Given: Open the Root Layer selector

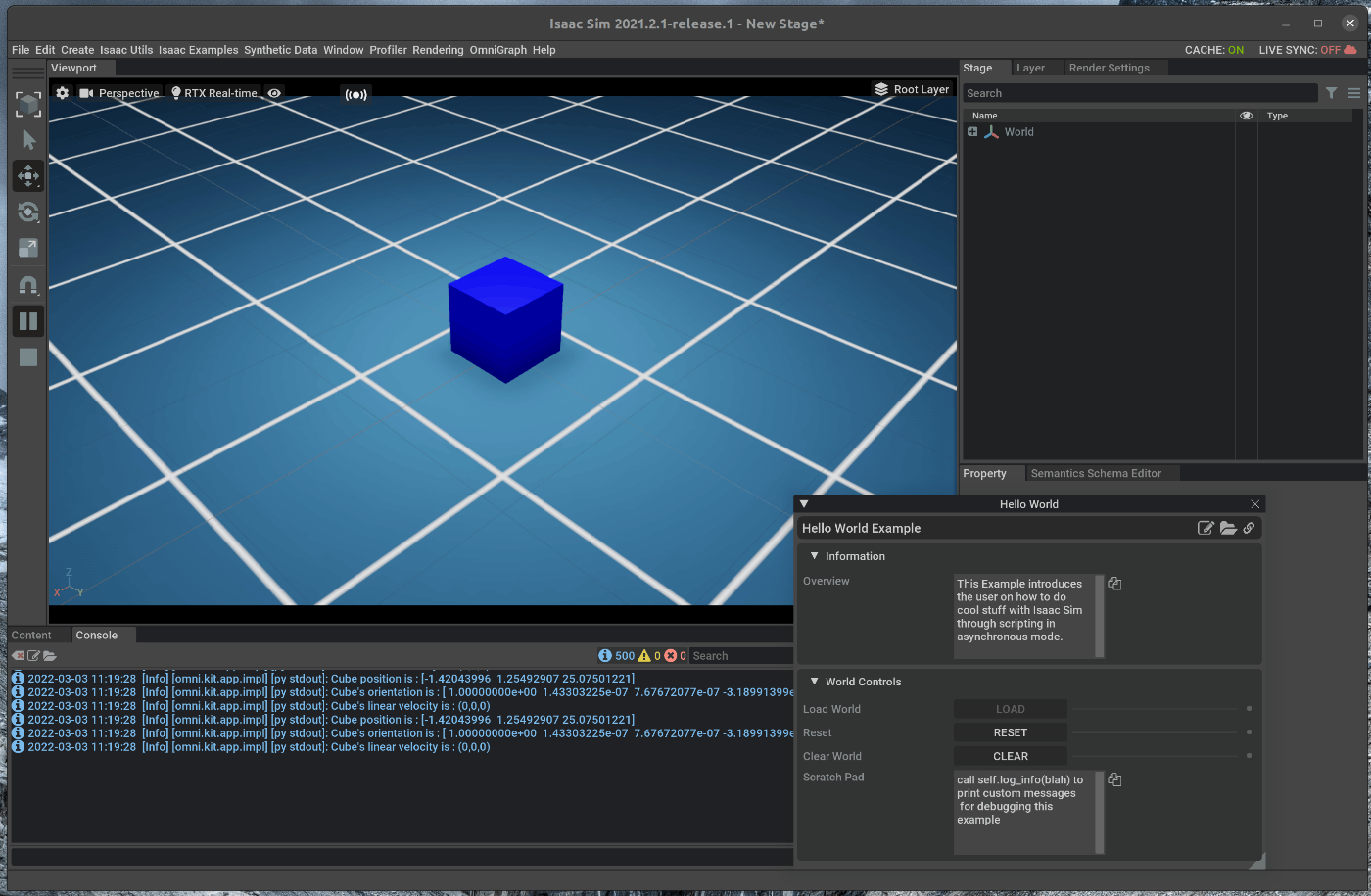Looking at the screenshot, I should coord(912,89).
